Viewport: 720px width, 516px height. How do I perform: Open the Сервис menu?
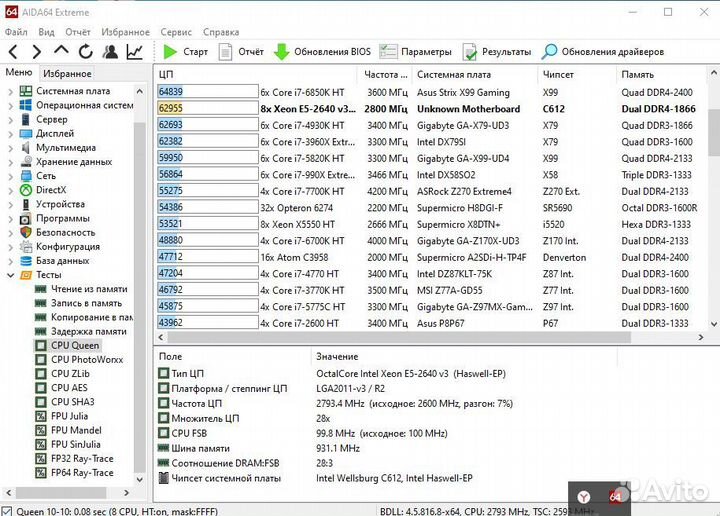click(176, 32)
